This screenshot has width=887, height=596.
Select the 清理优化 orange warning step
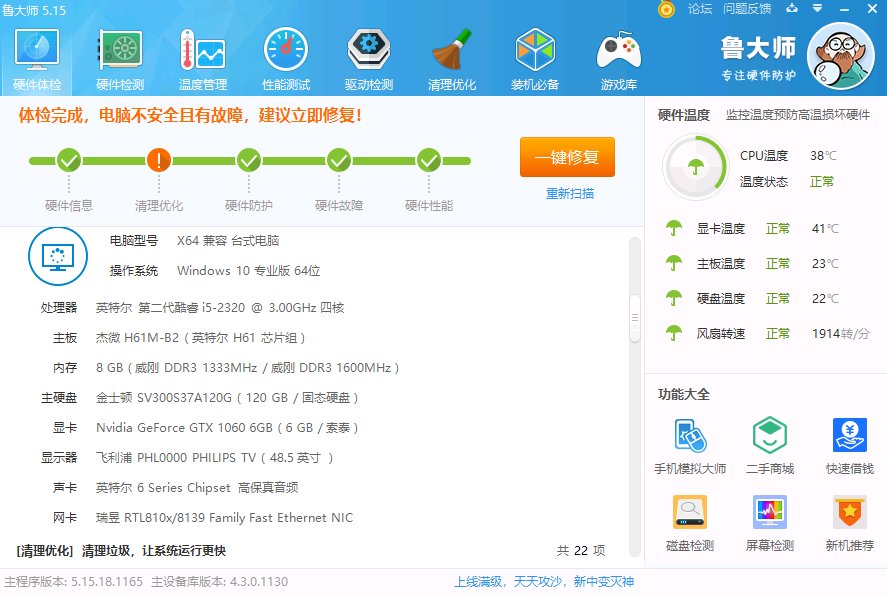coord(159,161)
